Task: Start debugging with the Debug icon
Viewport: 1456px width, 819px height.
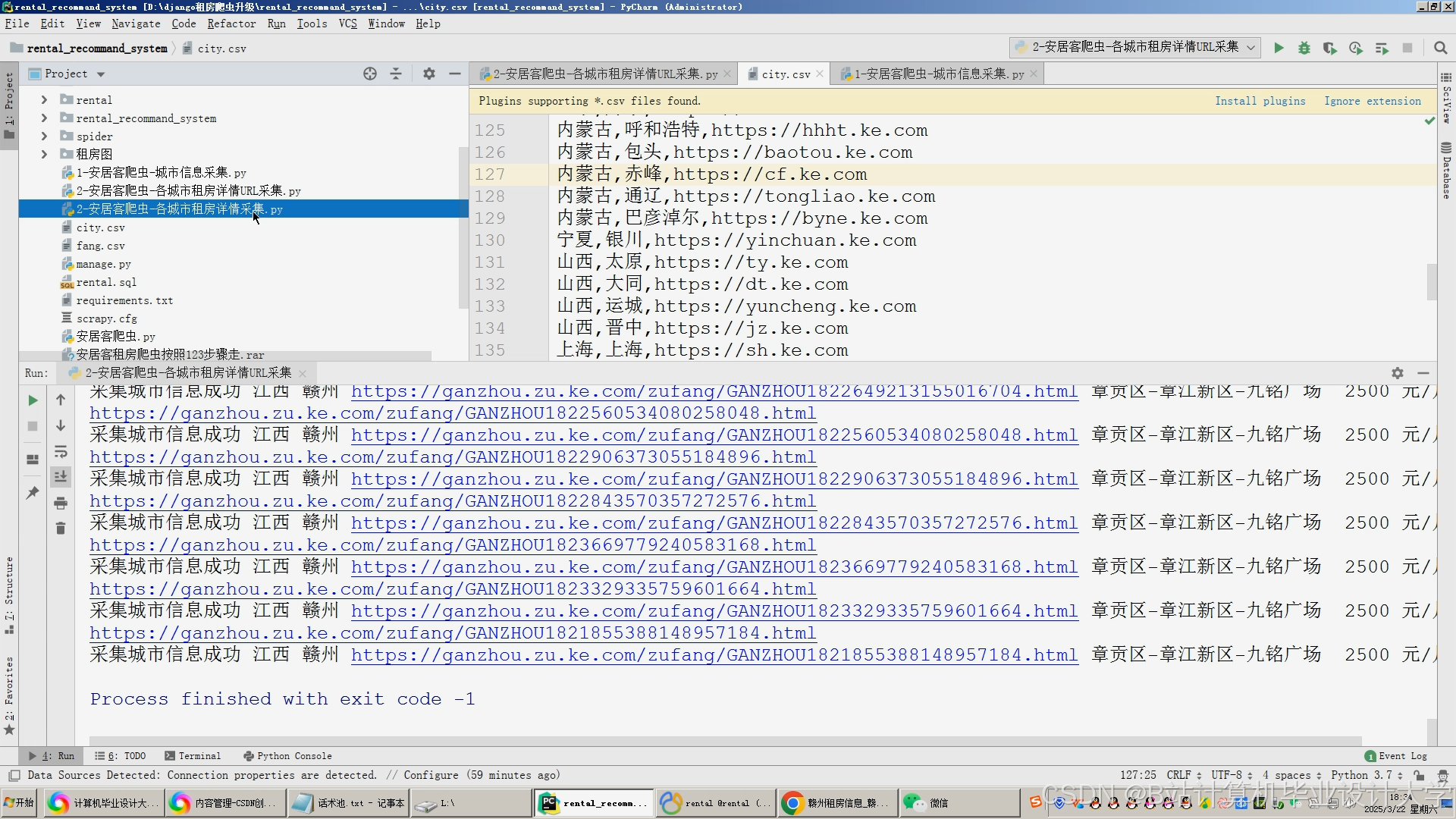Action: click(x=1304, y=48)
